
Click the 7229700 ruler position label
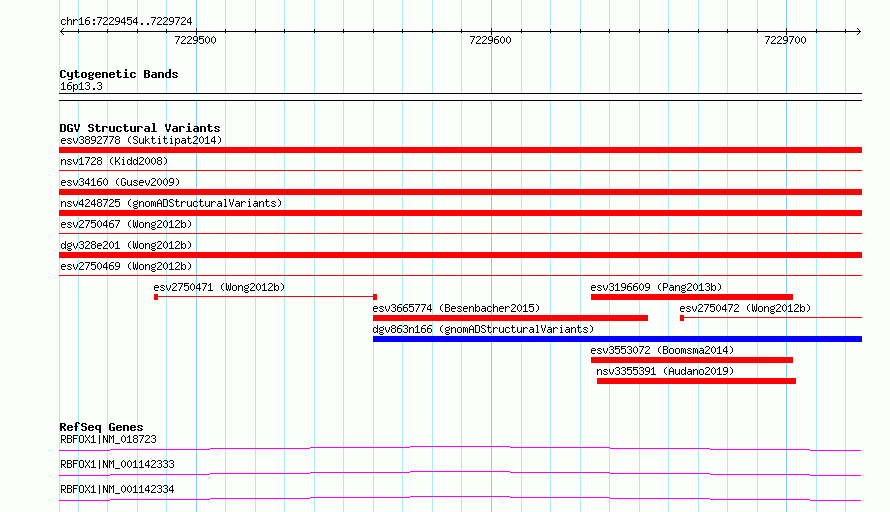pos(785,40)
